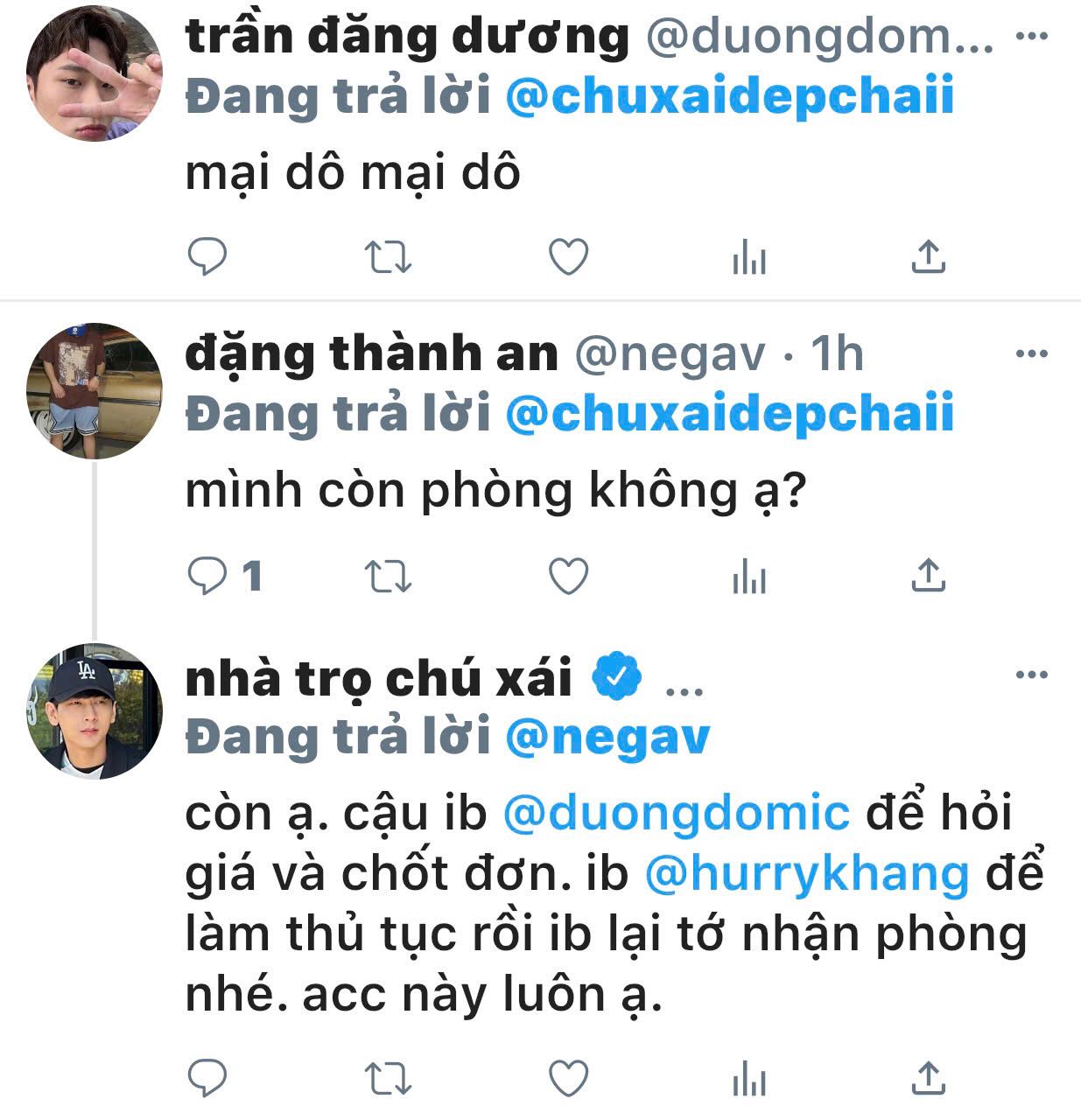
Task: Open the @duongdomic mention link
Action: click(x=677, y=813)
